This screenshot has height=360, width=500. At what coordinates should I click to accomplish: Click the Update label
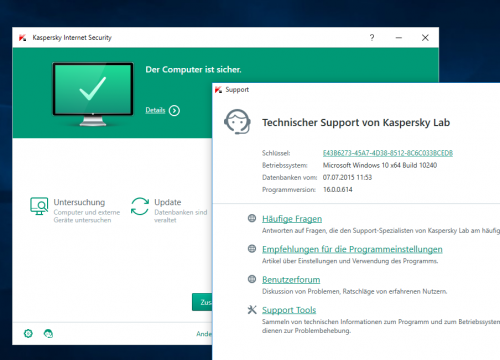[168, 202]
